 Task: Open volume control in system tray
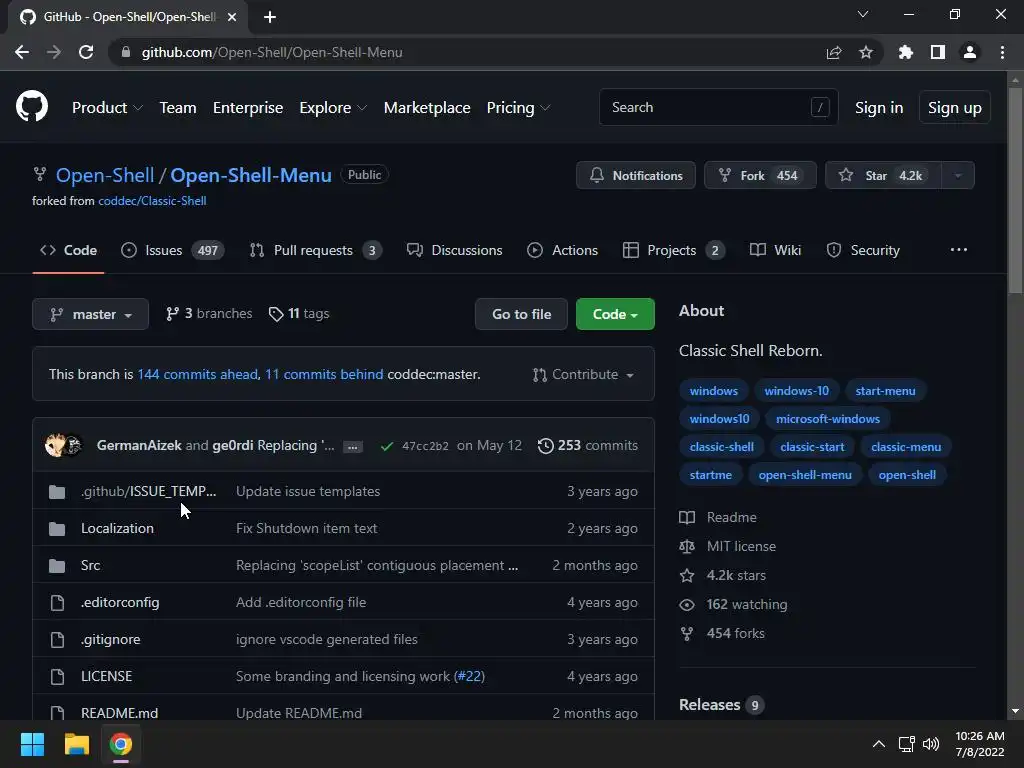(931, 744)
